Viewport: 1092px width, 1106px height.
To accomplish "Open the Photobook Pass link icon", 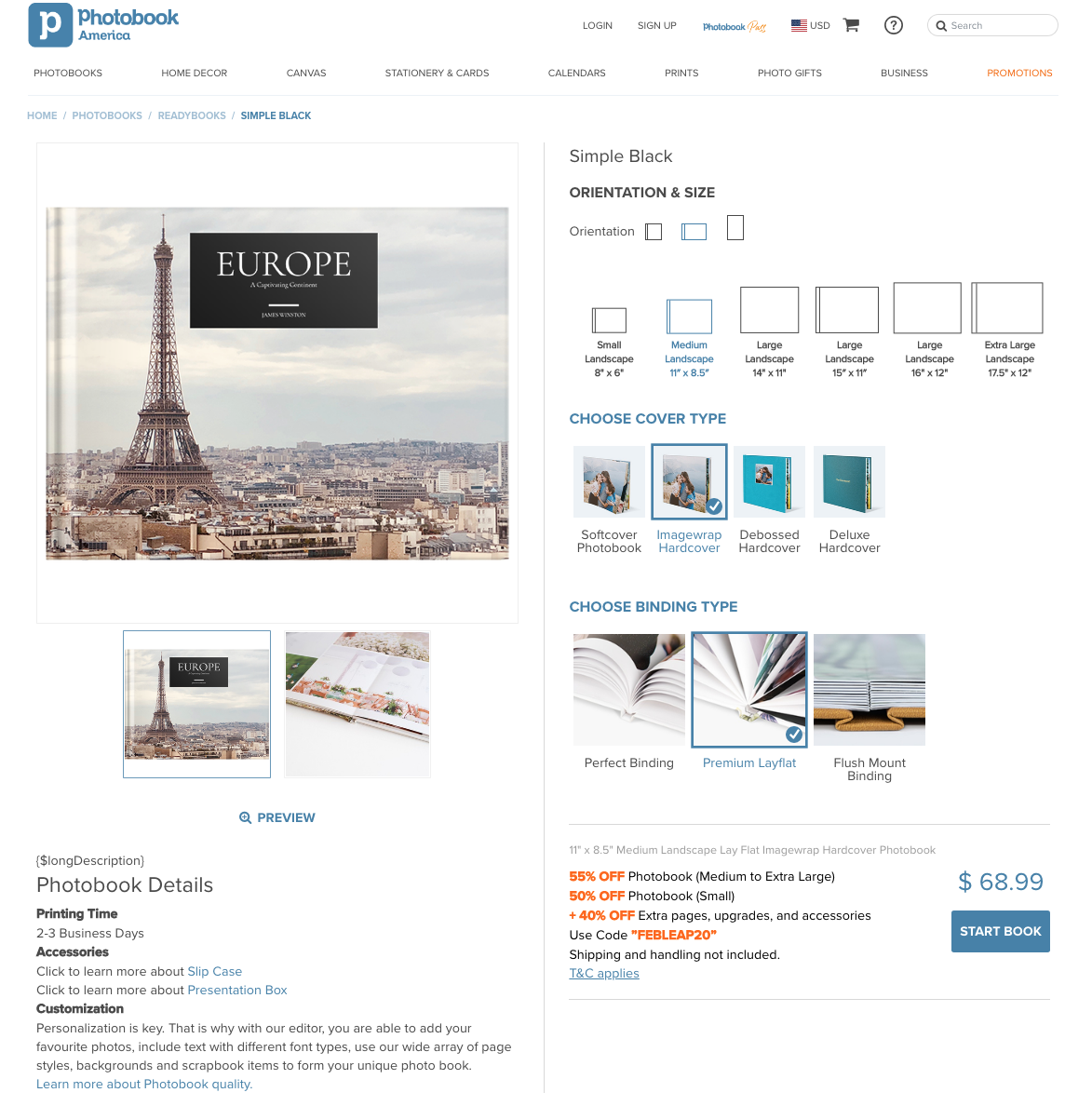I will [735, 26].
